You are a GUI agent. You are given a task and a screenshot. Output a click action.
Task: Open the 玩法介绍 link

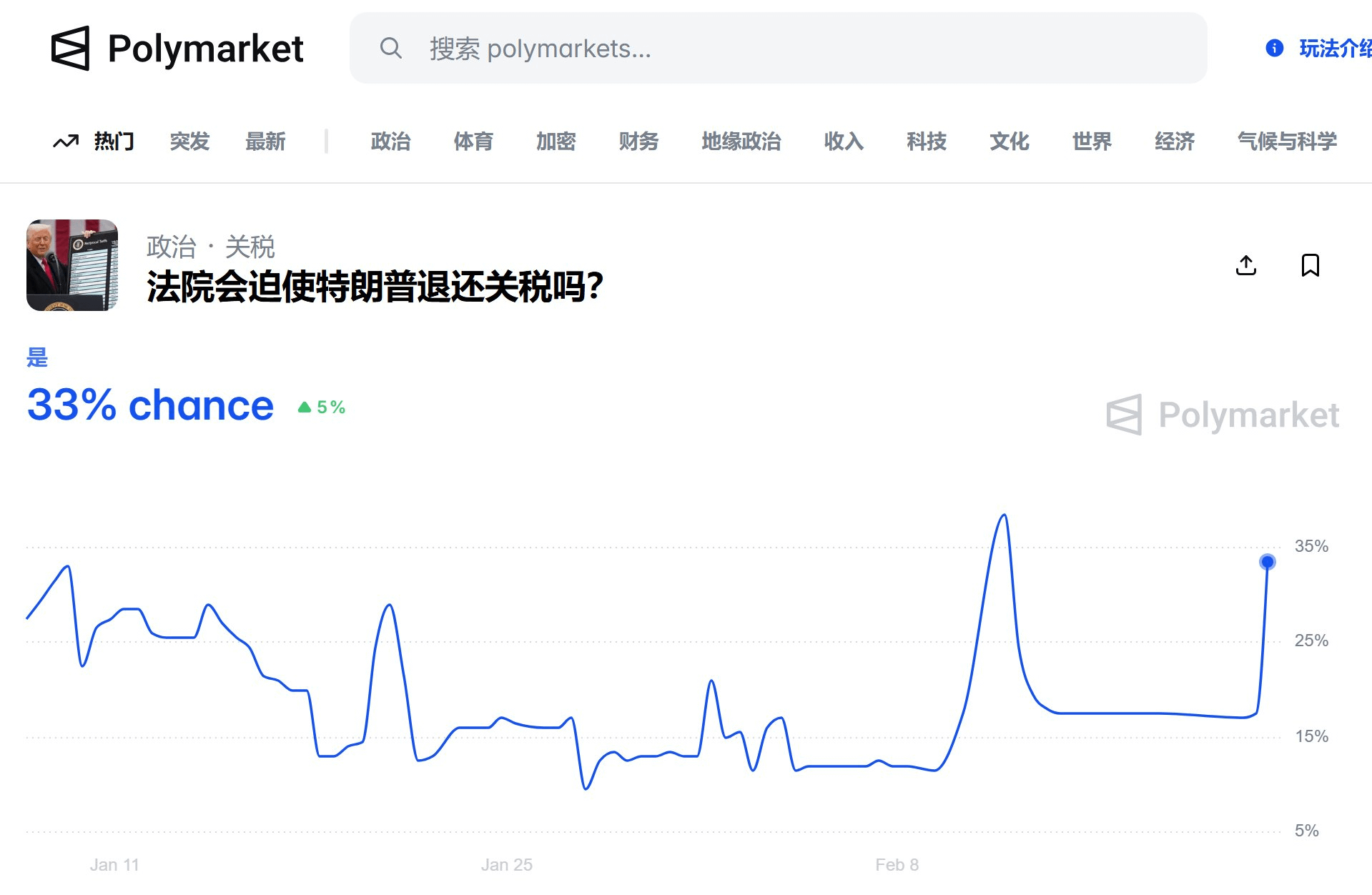(x=1335, y=48)
